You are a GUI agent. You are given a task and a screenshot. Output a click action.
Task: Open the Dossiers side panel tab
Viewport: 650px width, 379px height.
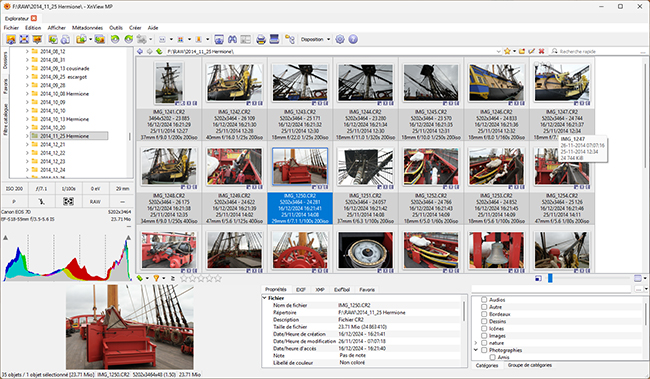(5, 61)
